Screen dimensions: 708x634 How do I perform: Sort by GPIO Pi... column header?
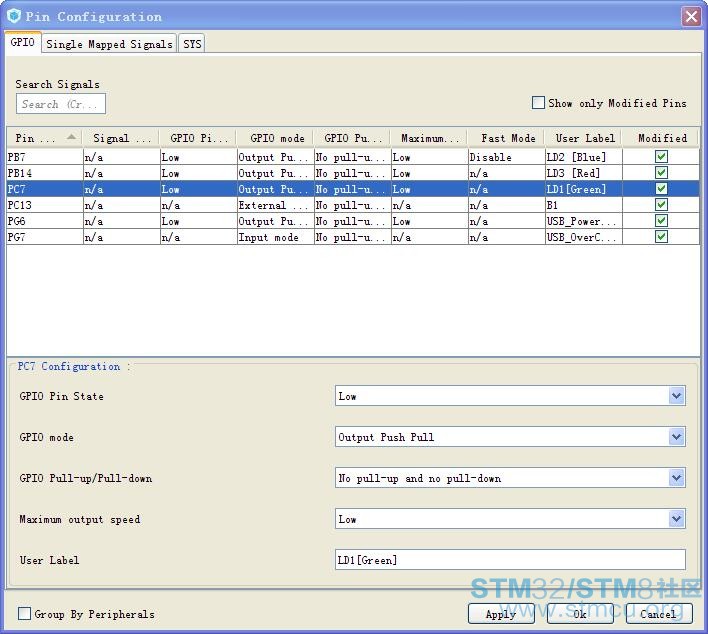pos(198,138)
